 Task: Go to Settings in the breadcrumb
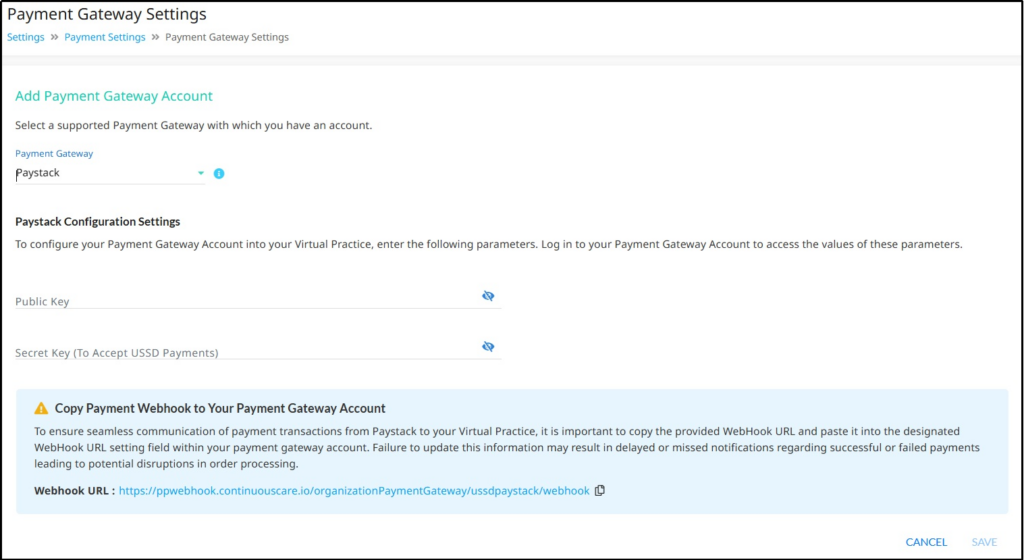point(25,37)
